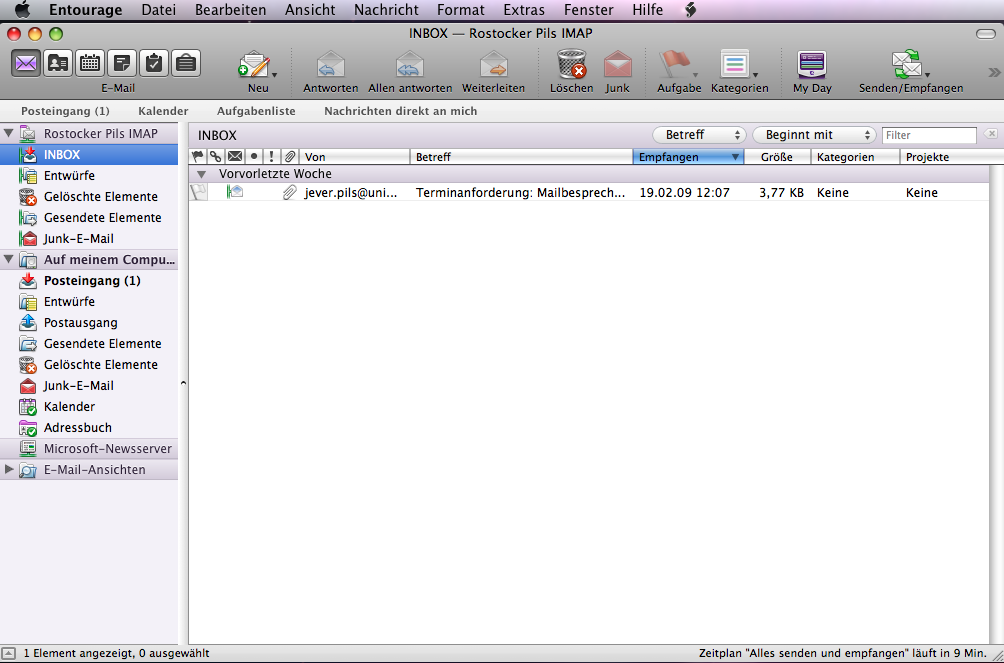Open Posteingang (1) favorites bar item
The width and height of the screenshot is (1004, 663).
click(65, 111)
